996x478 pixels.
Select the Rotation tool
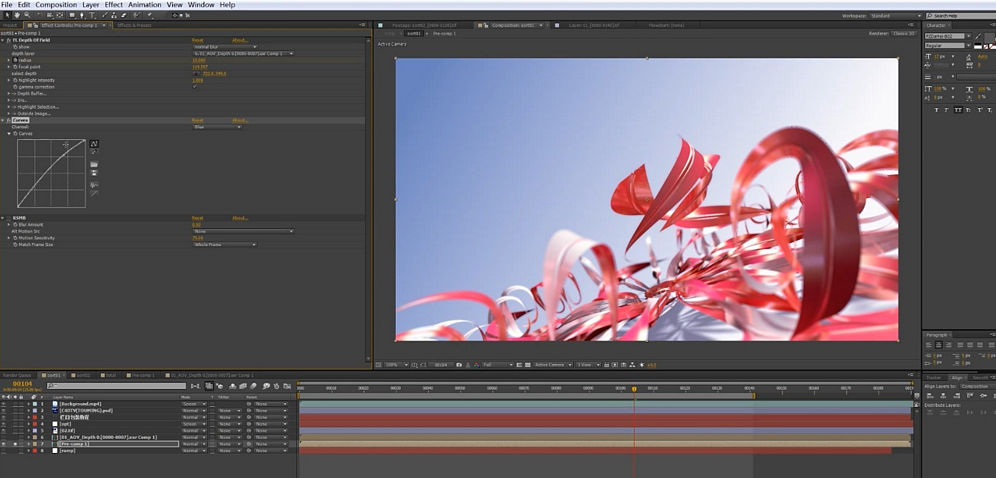click(39, 15)
